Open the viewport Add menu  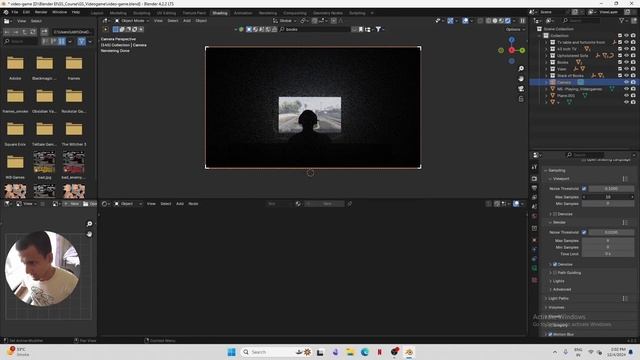pos(187,20)
